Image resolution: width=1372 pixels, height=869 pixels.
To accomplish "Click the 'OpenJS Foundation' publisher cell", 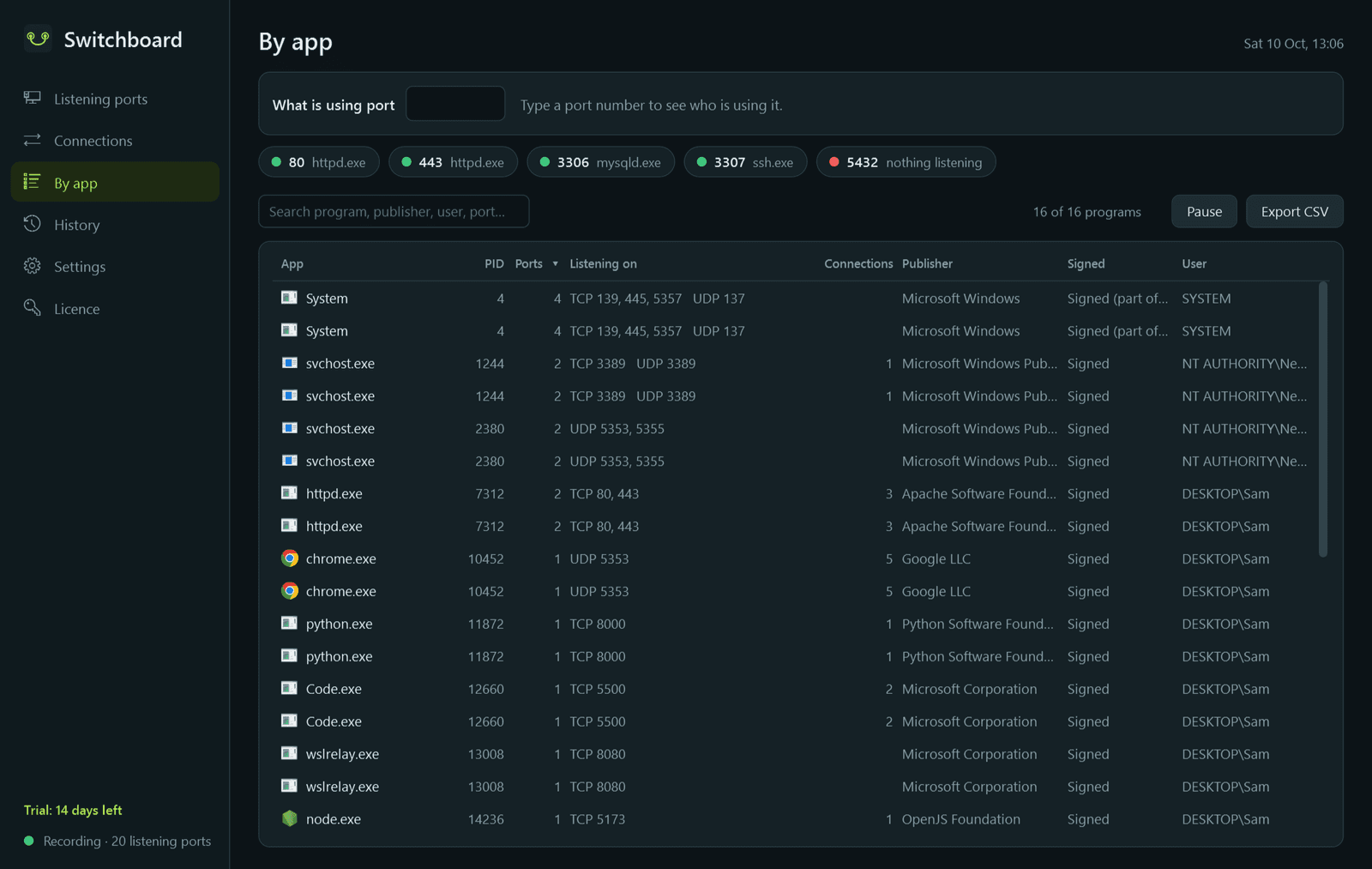I will (961, 819).
